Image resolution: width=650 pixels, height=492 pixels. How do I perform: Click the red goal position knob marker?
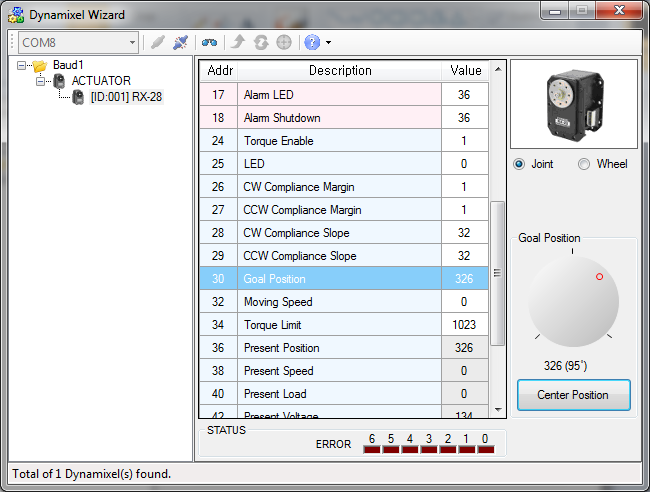[600, 275]
